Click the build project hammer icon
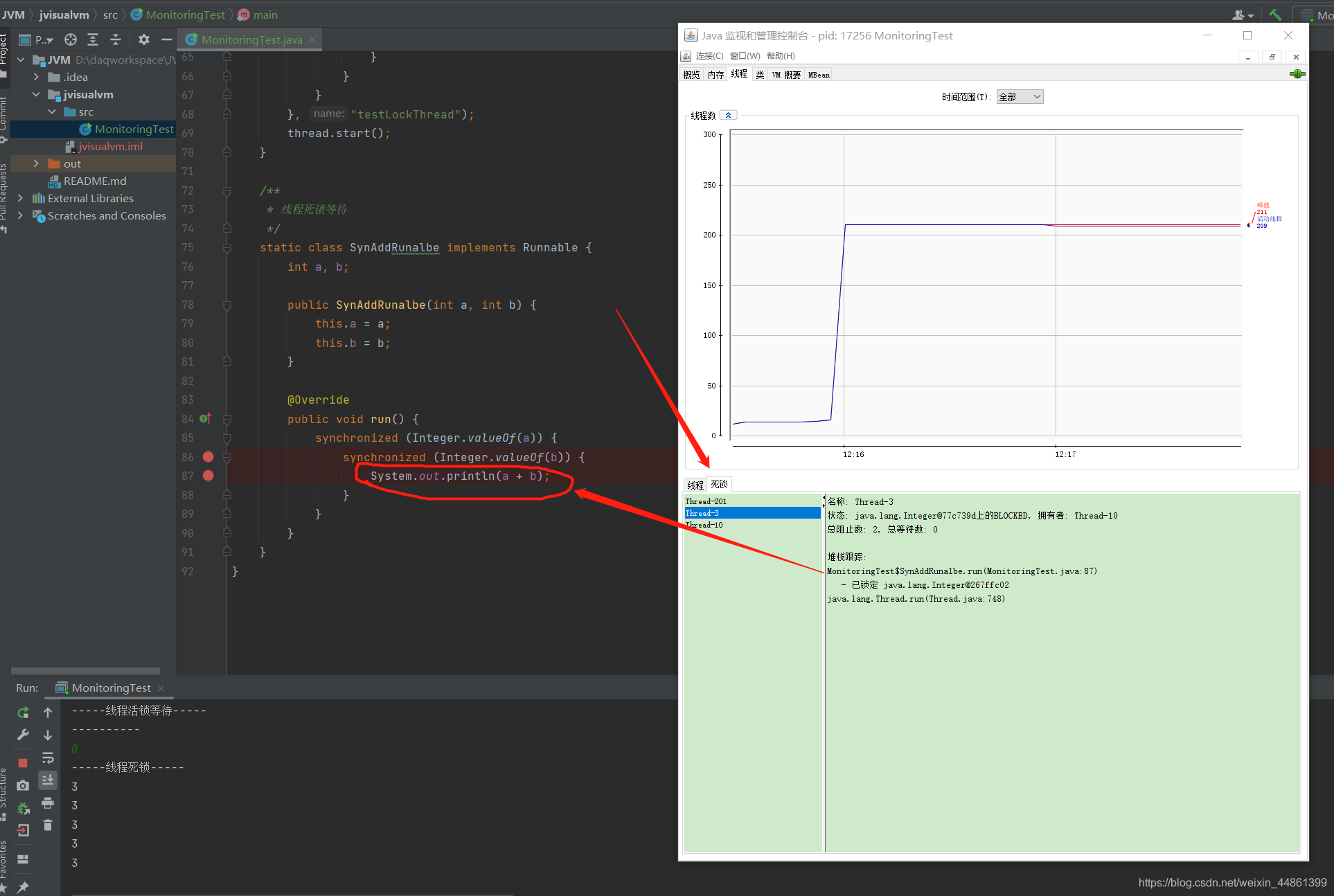 1275,15
